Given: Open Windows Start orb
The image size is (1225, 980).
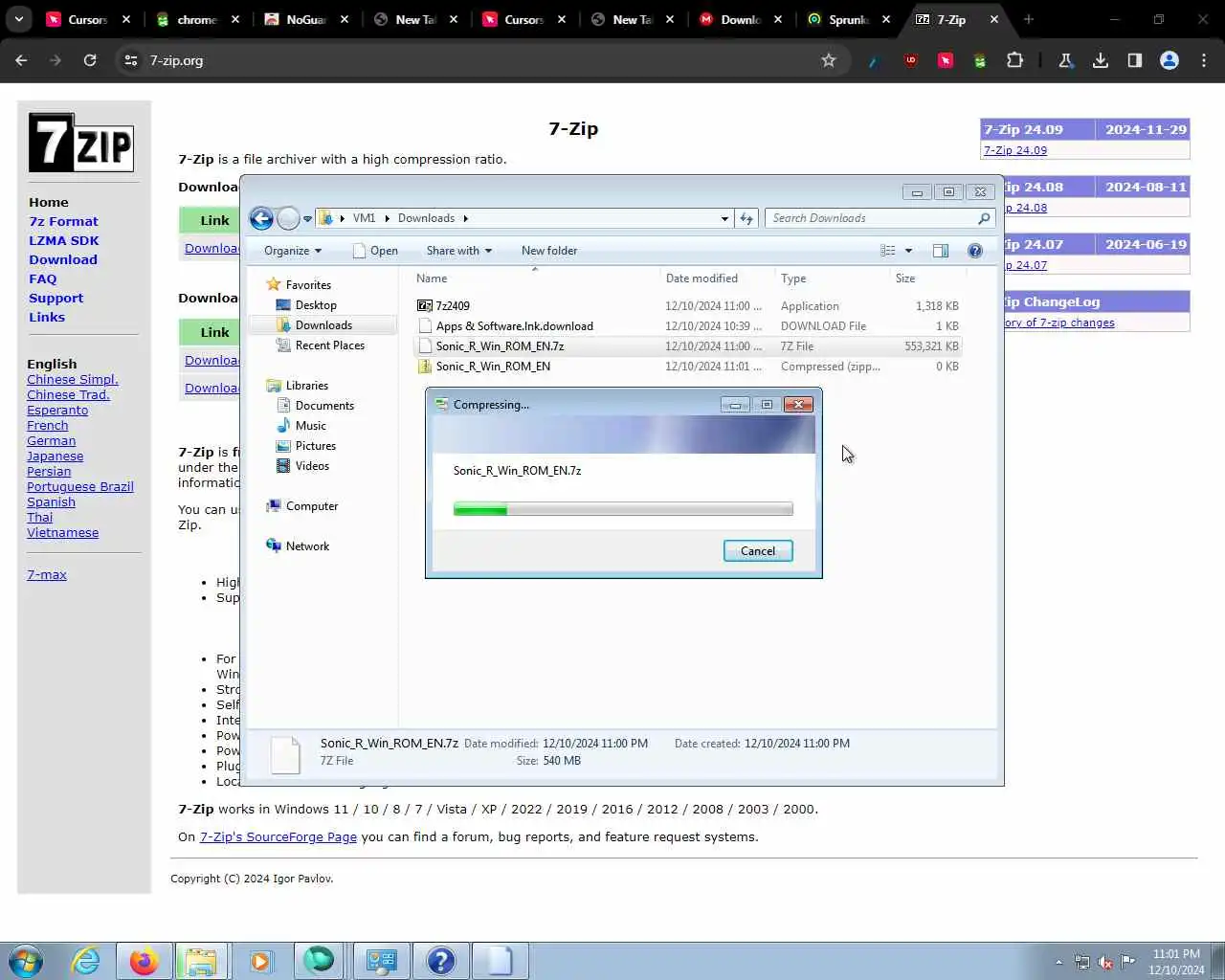Looking at the screenshot, I should pyautogui.click(x=26, y=961).
